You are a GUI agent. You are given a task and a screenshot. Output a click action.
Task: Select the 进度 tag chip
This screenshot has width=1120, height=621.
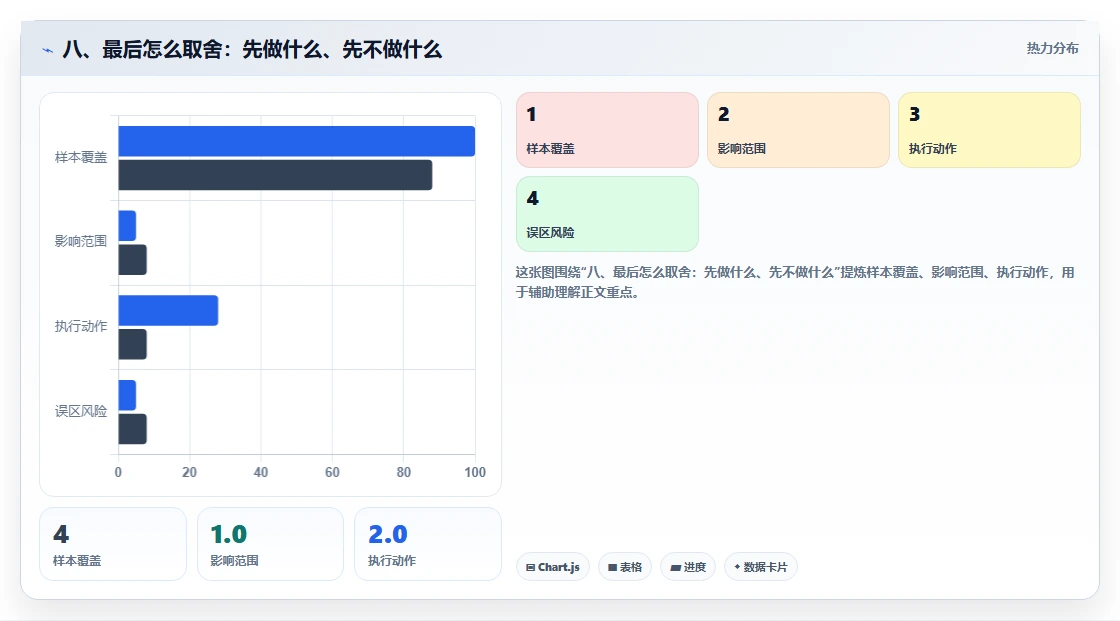(x=688, y=567)
